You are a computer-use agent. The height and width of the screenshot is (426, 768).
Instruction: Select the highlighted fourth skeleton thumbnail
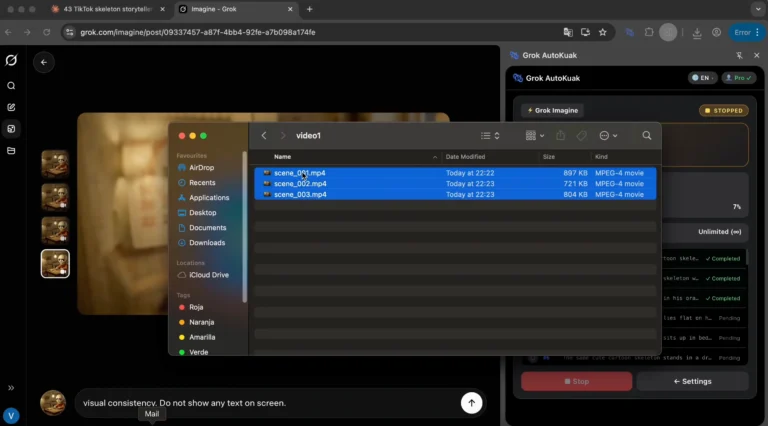[x=55, y=264]
